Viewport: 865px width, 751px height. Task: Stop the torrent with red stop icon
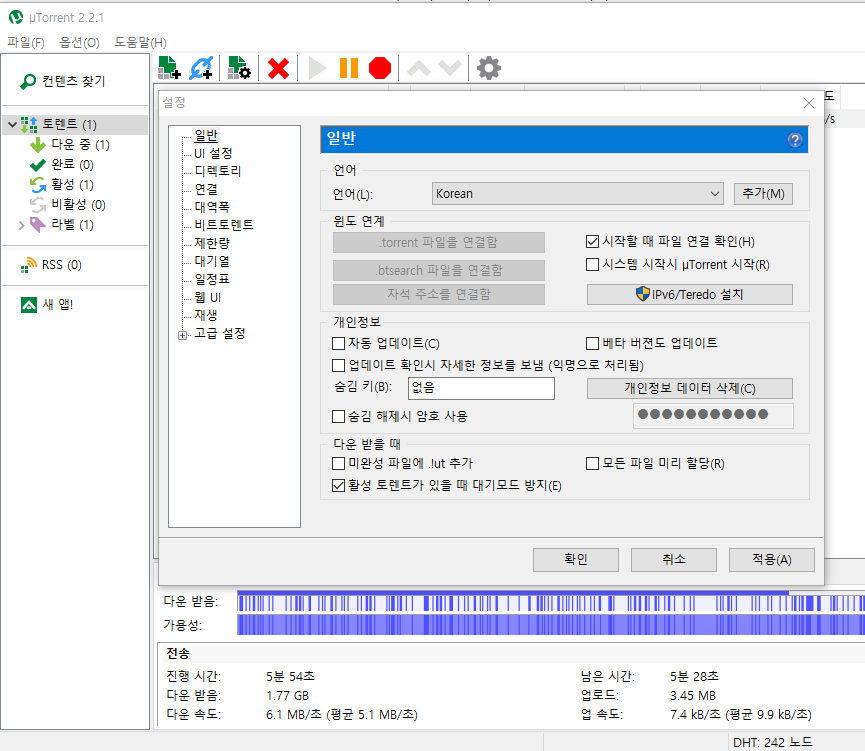coord(380,68)
